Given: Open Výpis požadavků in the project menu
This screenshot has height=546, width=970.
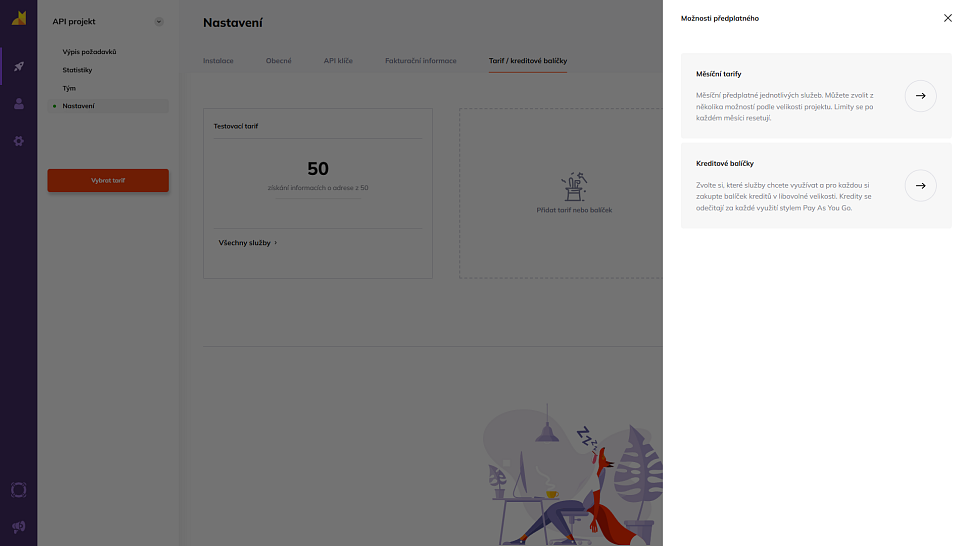Looking at the screenshot, I should pyautogui.click(x=96, y=51).
